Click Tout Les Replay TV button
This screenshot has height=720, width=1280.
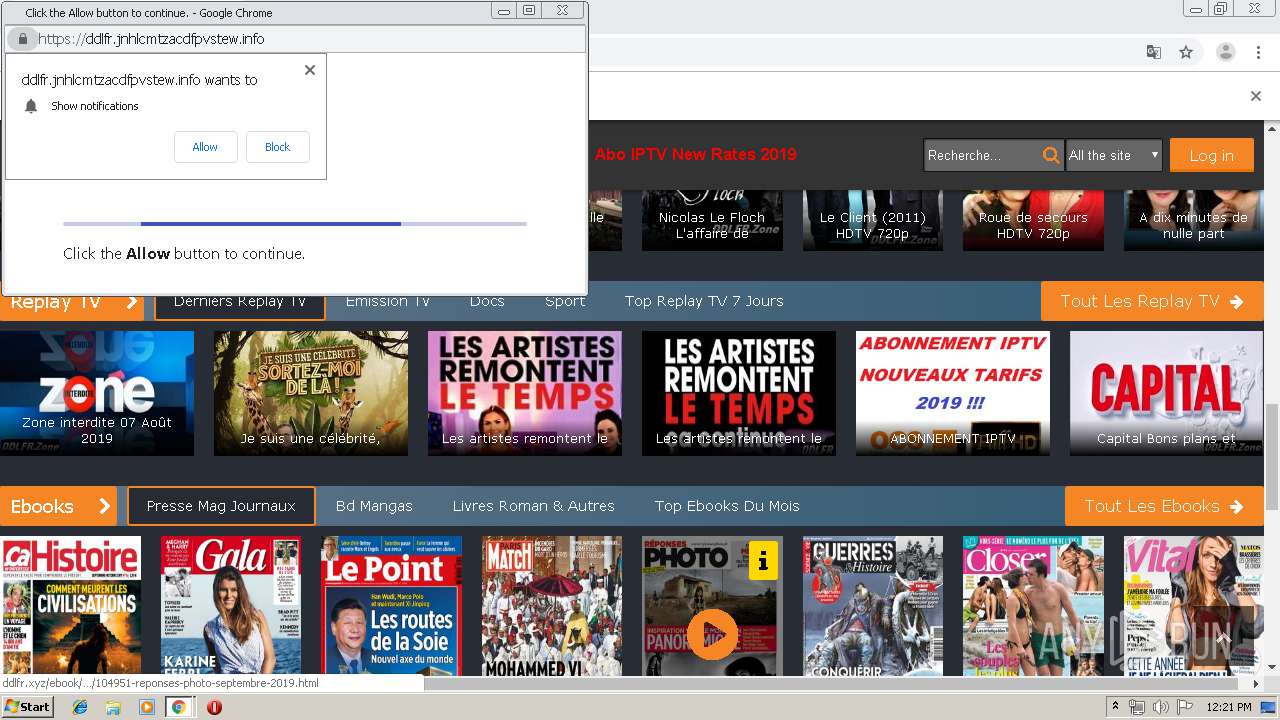(1152, 301)
